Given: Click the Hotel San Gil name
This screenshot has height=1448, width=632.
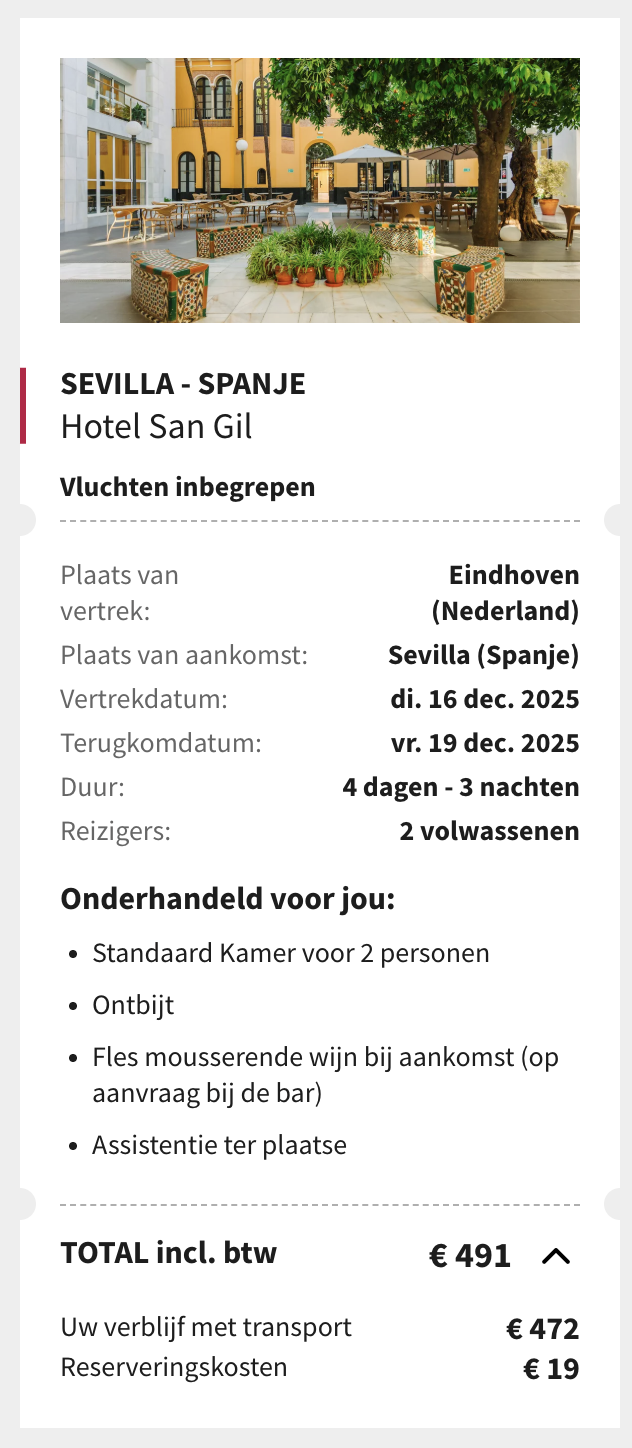Looking at the screenshot, I should [x=156, y=427].
